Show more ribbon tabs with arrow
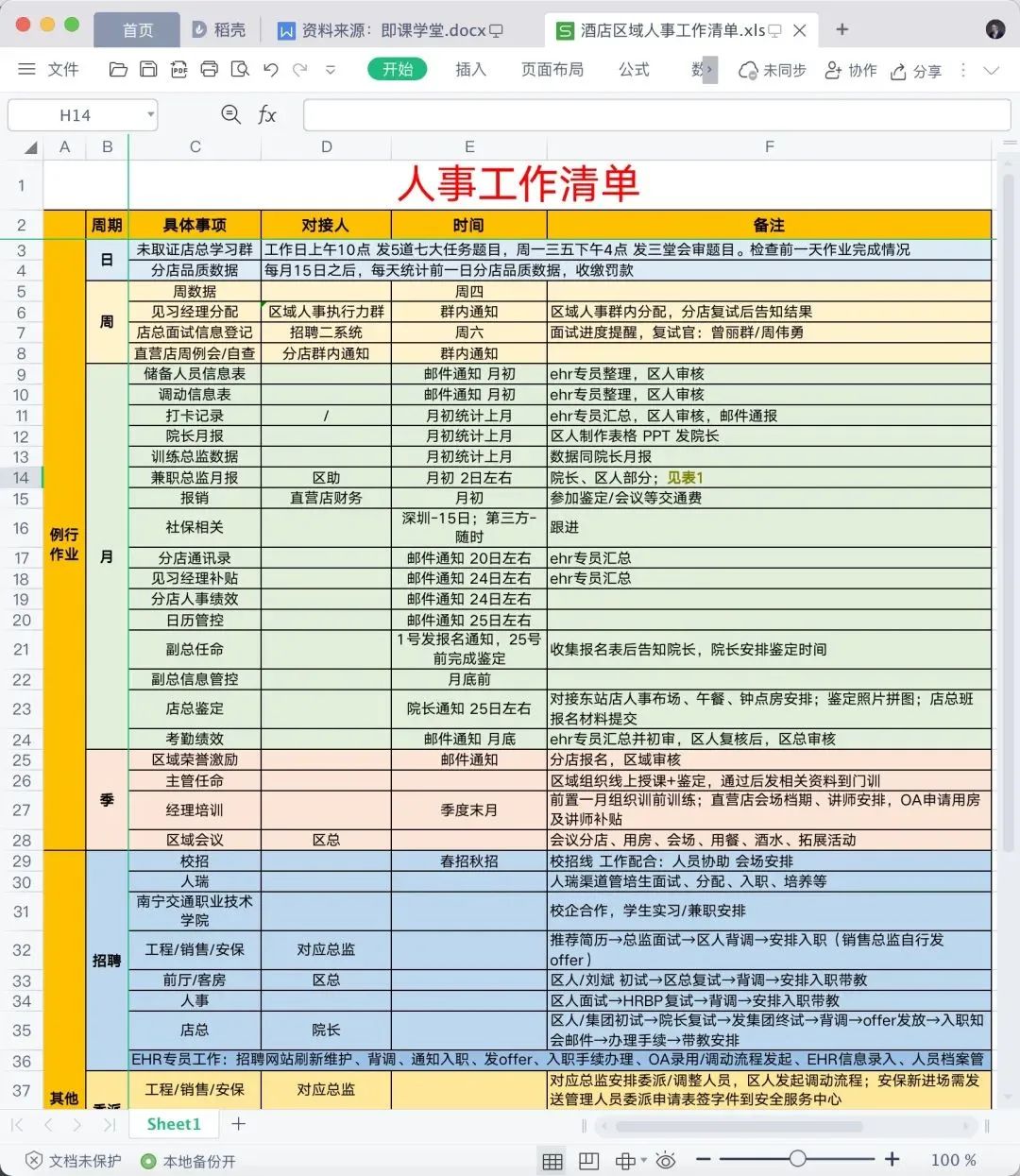The width and height of the screenshot is (1020, 1176). 710,69
